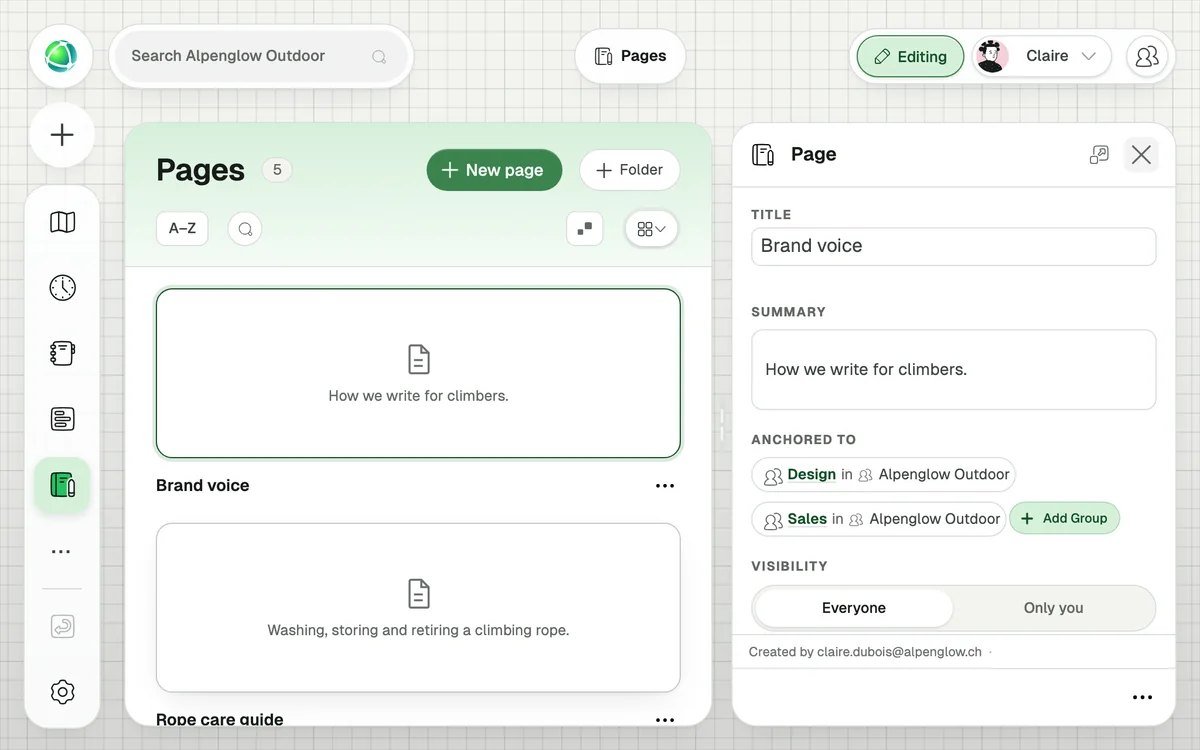Open the Pages tab at top
Screen dimensions: 1200x750
tap(630, 56)
